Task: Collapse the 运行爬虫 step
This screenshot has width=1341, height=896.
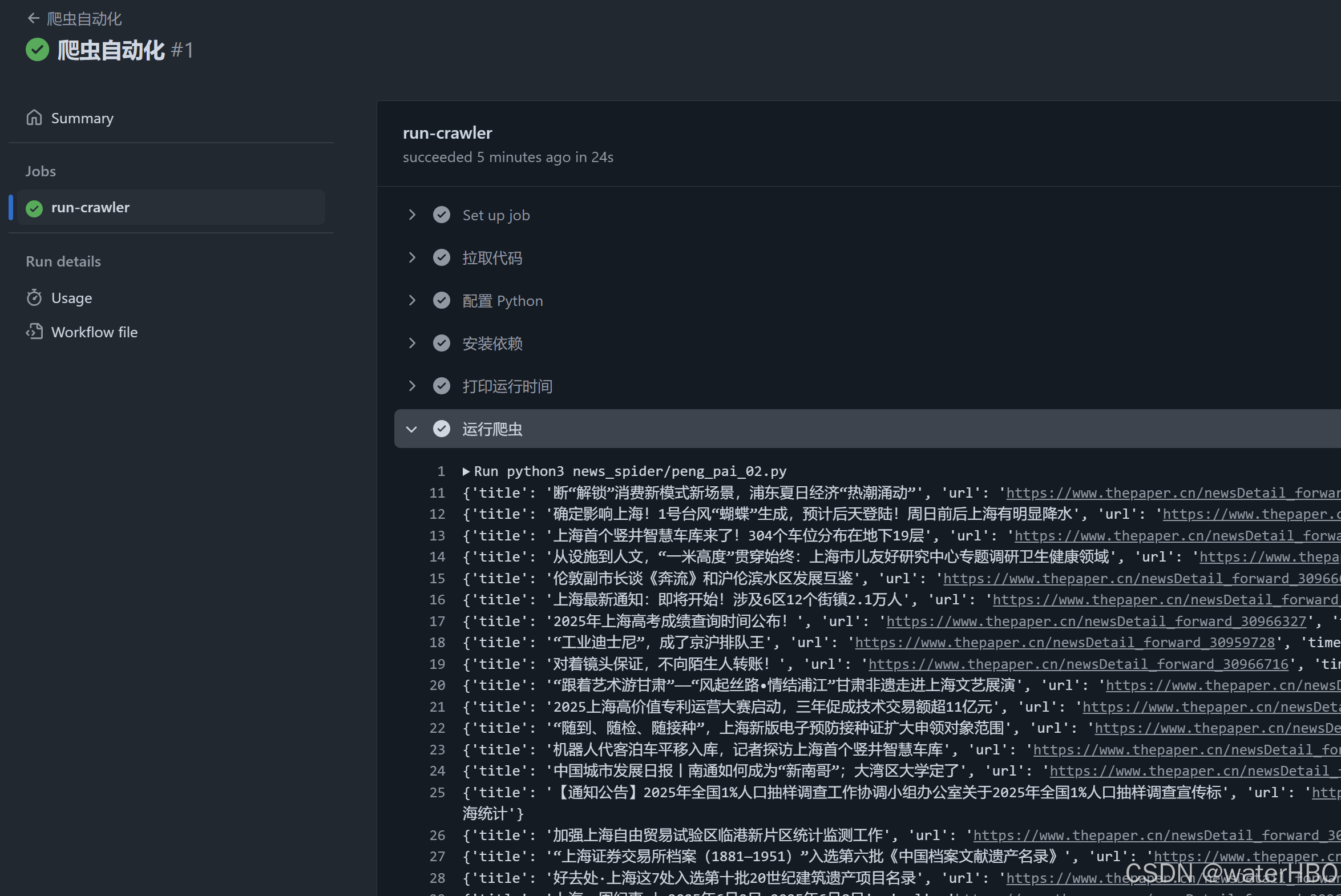Action: coord(411,429)
